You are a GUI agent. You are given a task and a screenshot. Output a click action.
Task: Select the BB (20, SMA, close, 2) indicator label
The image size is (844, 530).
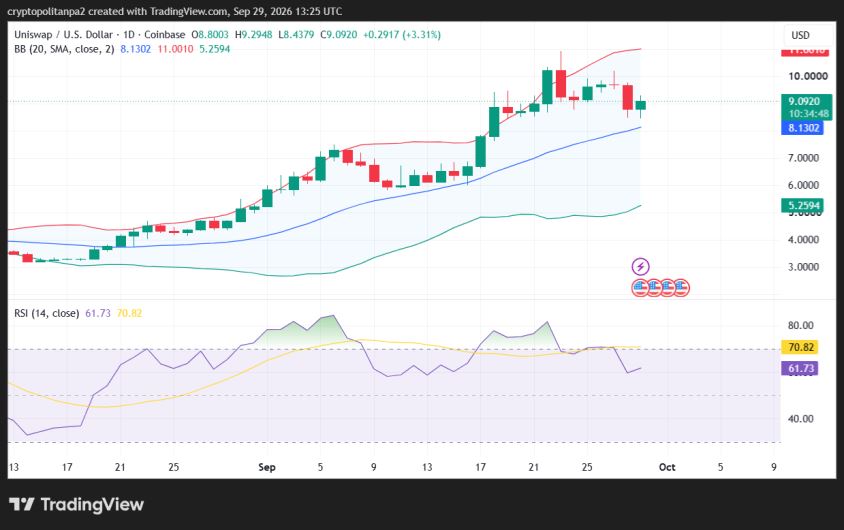click(64, 49)
